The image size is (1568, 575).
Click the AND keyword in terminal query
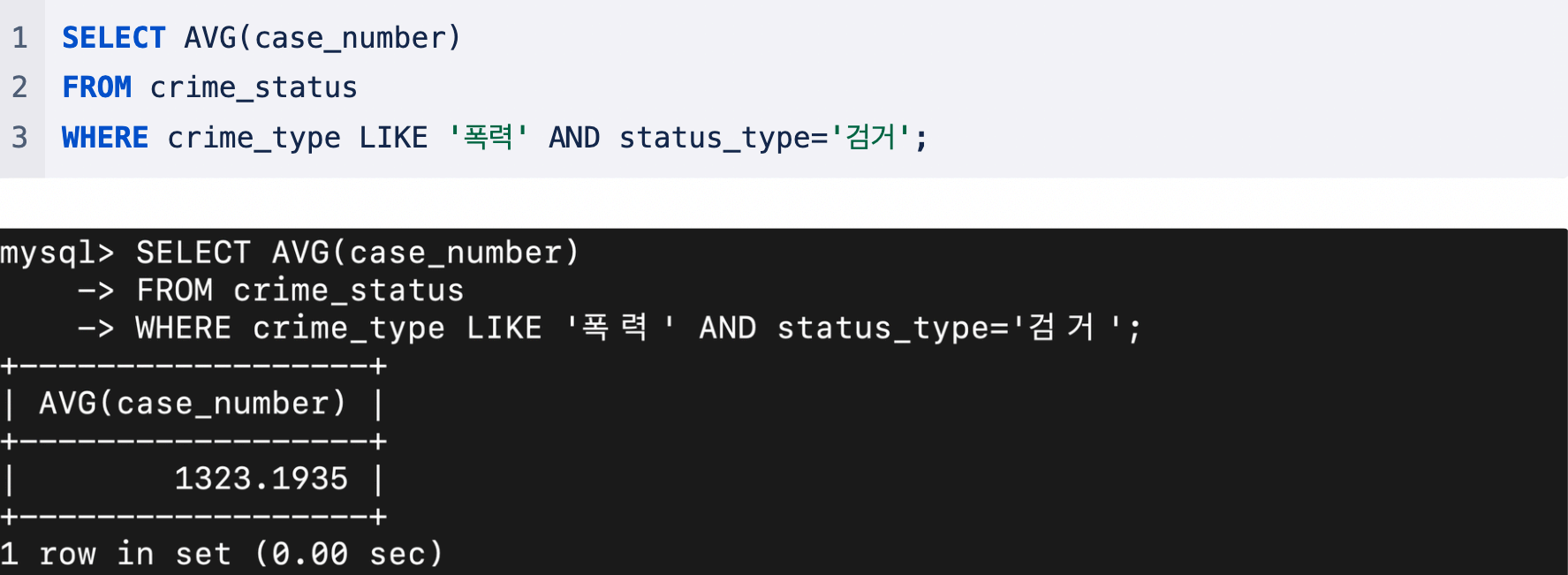pos(728,329)
